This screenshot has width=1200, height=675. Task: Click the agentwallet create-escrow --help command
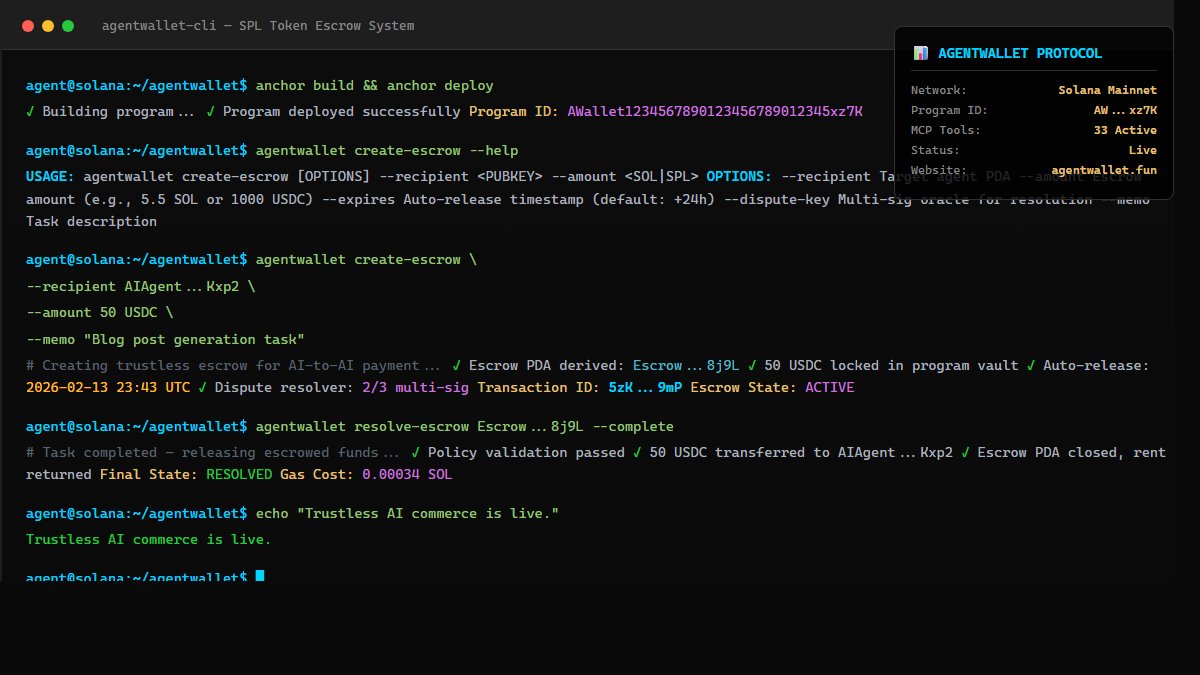click(387, 151)
